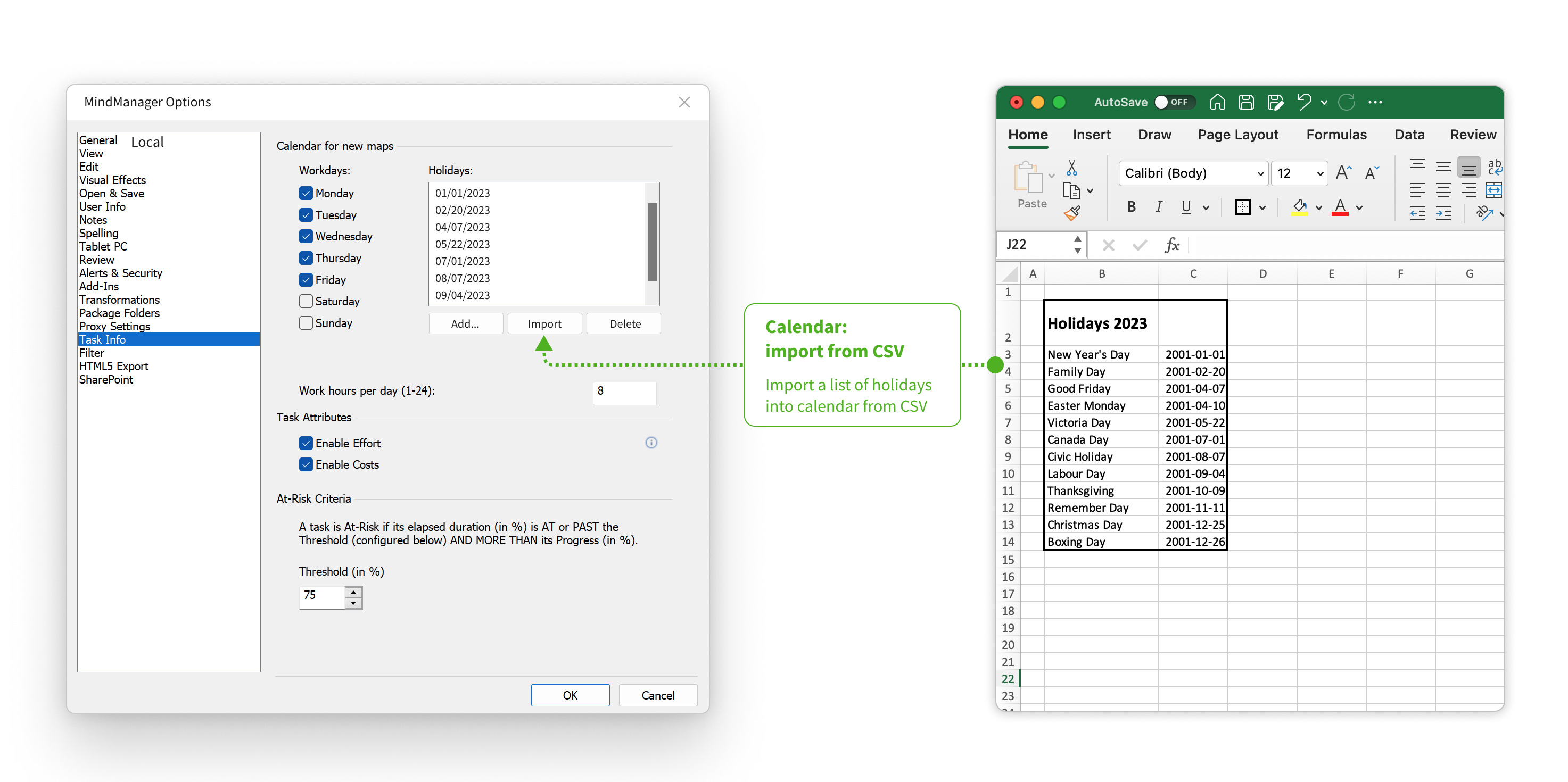Click the Decrease Indent icon
Viewport: 1568px width, 782px height.
pos(1418,214)
